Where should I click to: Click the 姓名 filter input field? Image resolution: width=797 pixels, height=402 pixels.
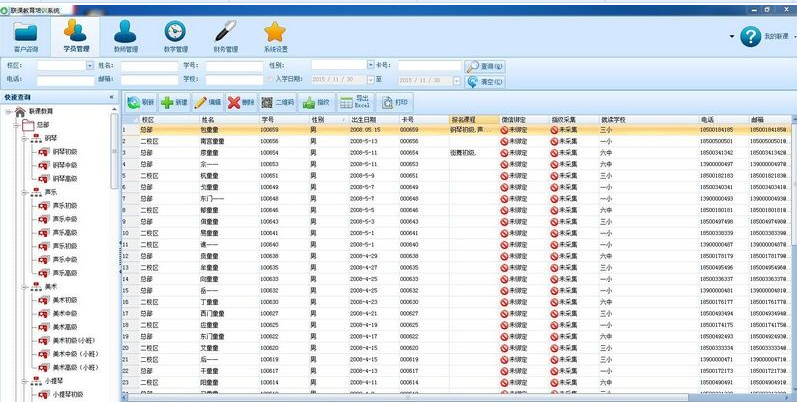coord(149,67)
